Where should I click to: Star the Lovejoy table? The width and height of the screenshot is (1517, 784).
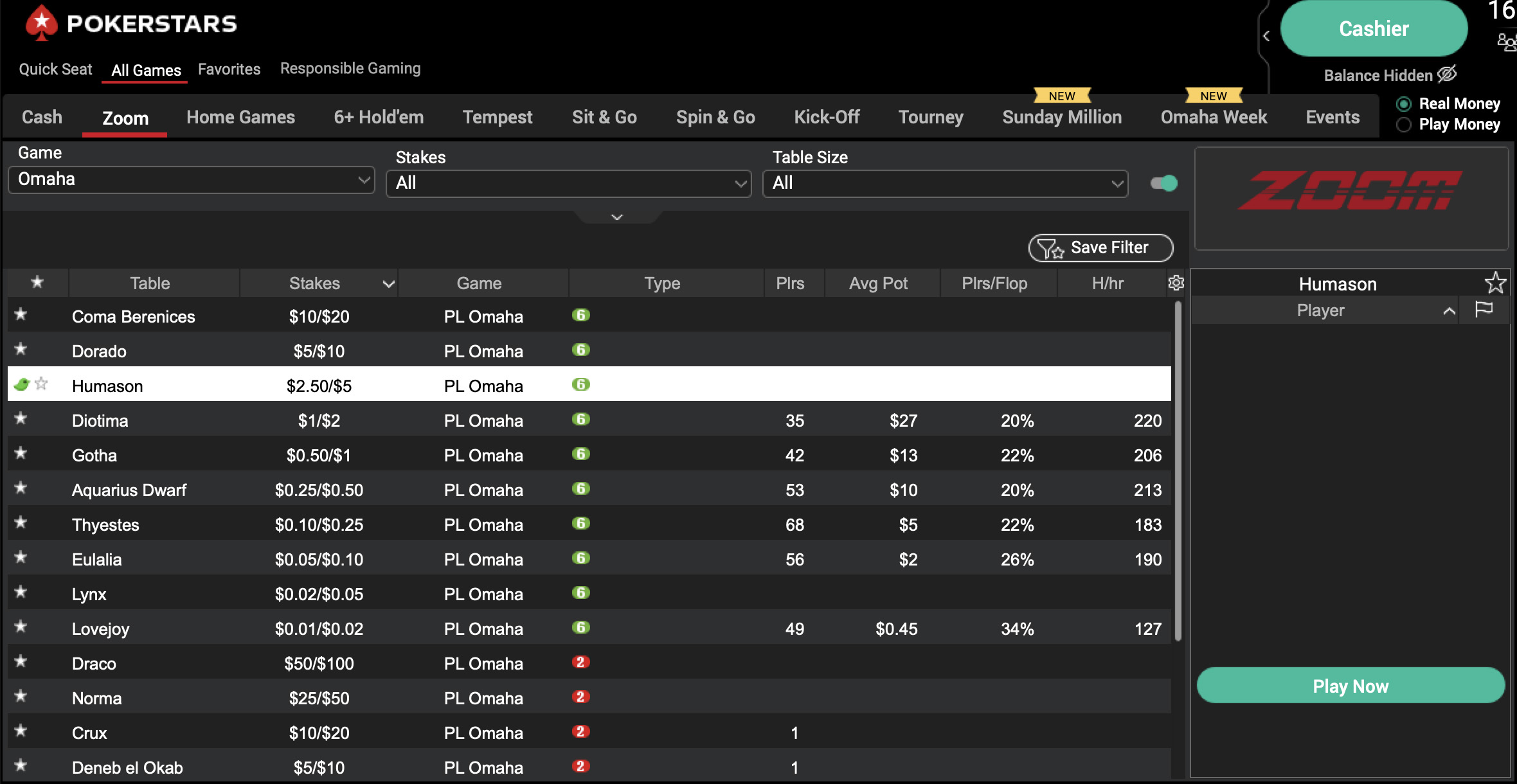click(21, 627)
